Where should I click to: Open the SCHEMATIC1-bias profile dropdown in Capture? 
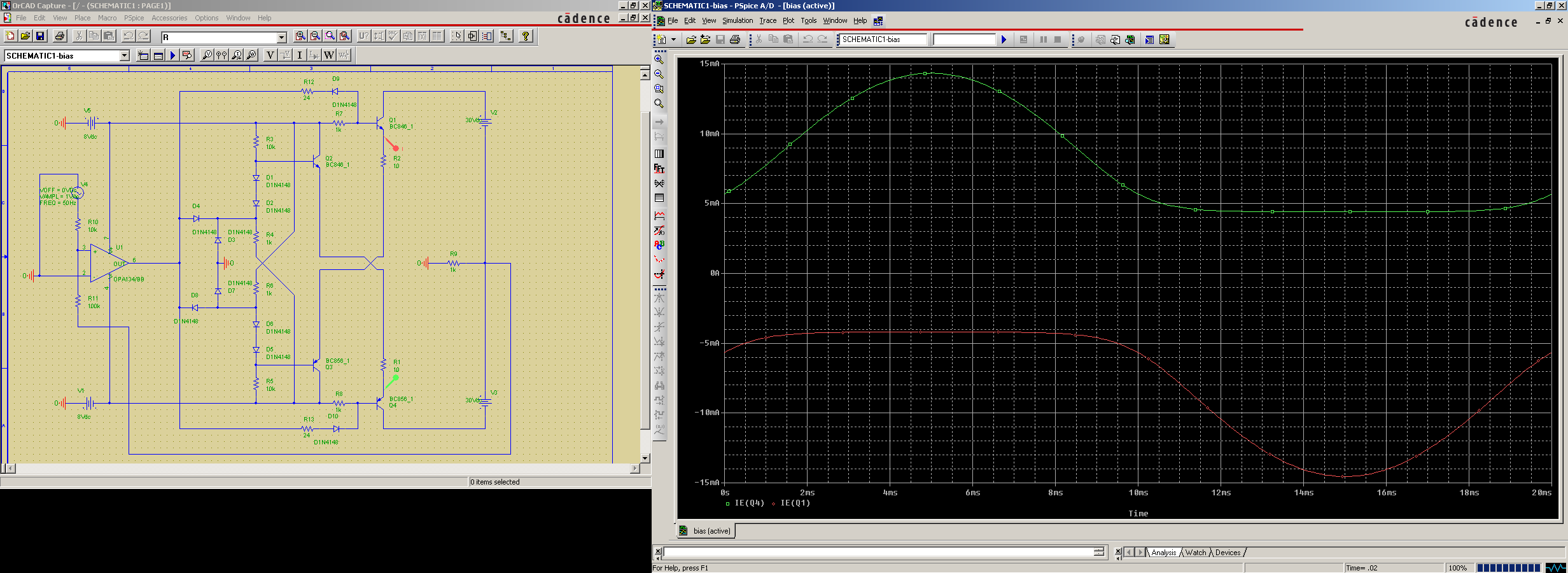tap(124, 56)
